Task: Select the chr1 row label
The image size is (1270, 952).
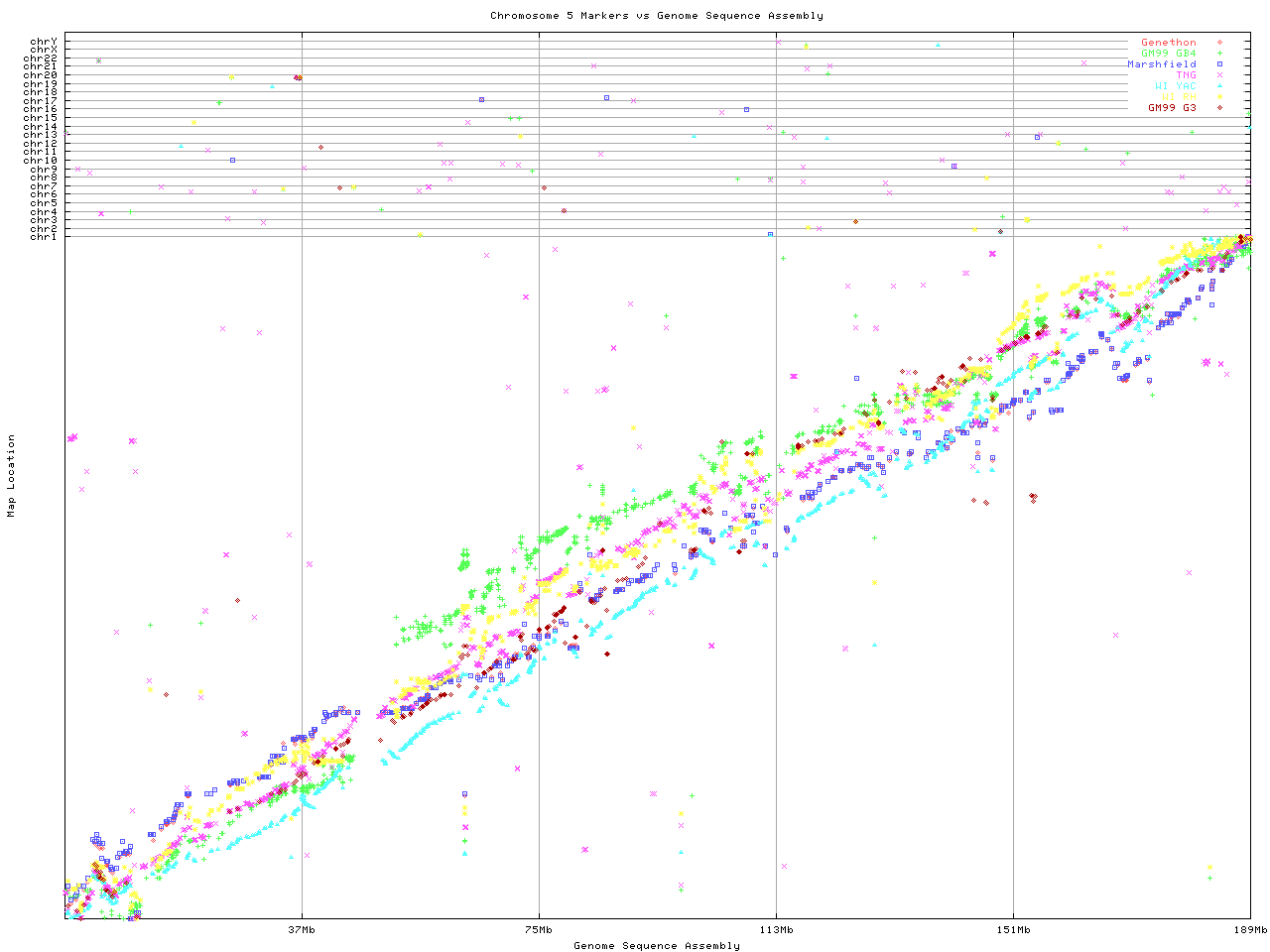Action: point(44,236)
